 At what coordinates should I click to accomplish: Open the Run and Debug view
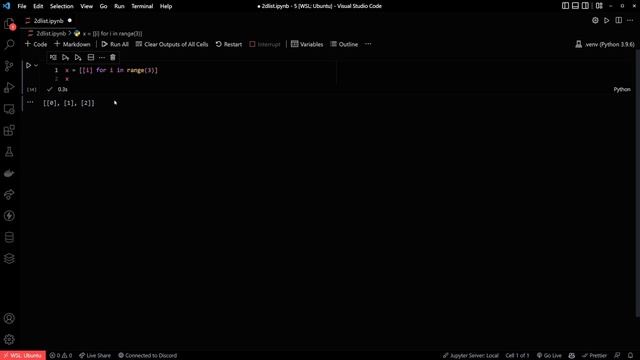9,87
